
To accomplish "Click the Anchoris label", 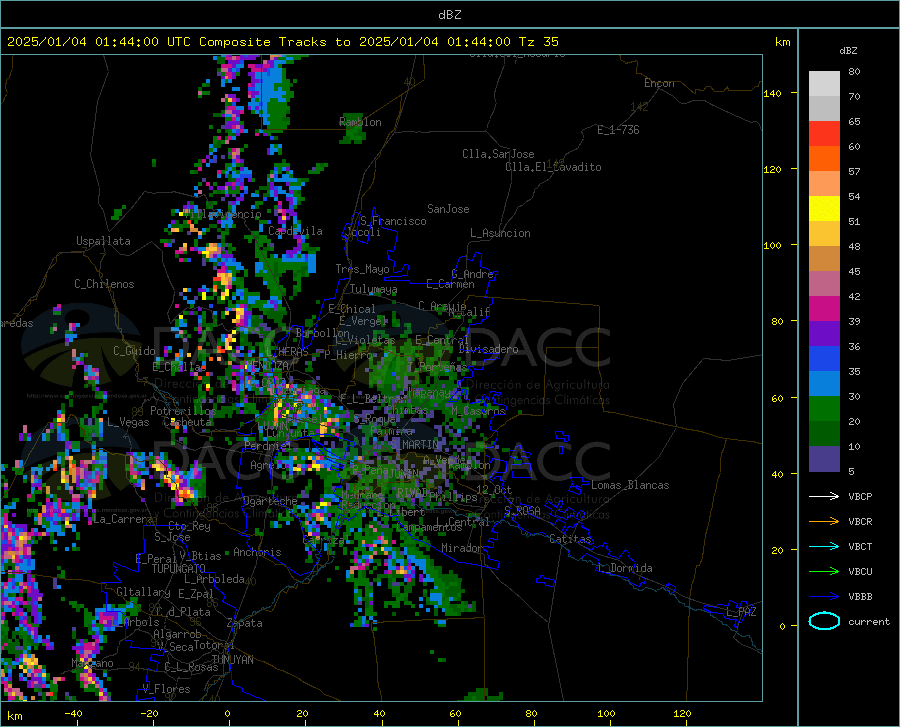I will coord(257,552).
